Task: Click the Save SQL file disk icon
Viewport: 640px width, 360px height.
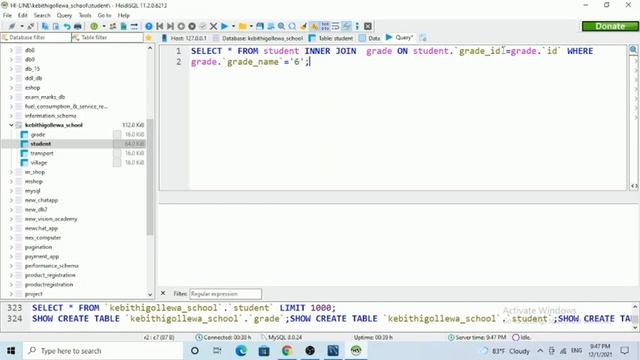Action: (260, 26)
